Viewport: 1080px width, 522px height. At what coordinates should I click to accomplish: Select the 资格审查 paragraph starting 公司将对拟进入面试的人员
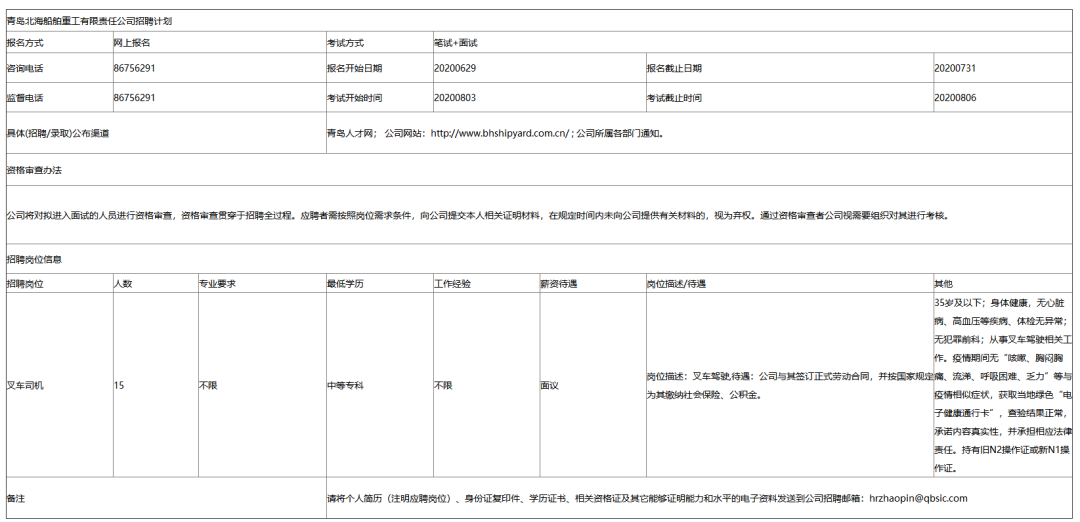[479, 215]
